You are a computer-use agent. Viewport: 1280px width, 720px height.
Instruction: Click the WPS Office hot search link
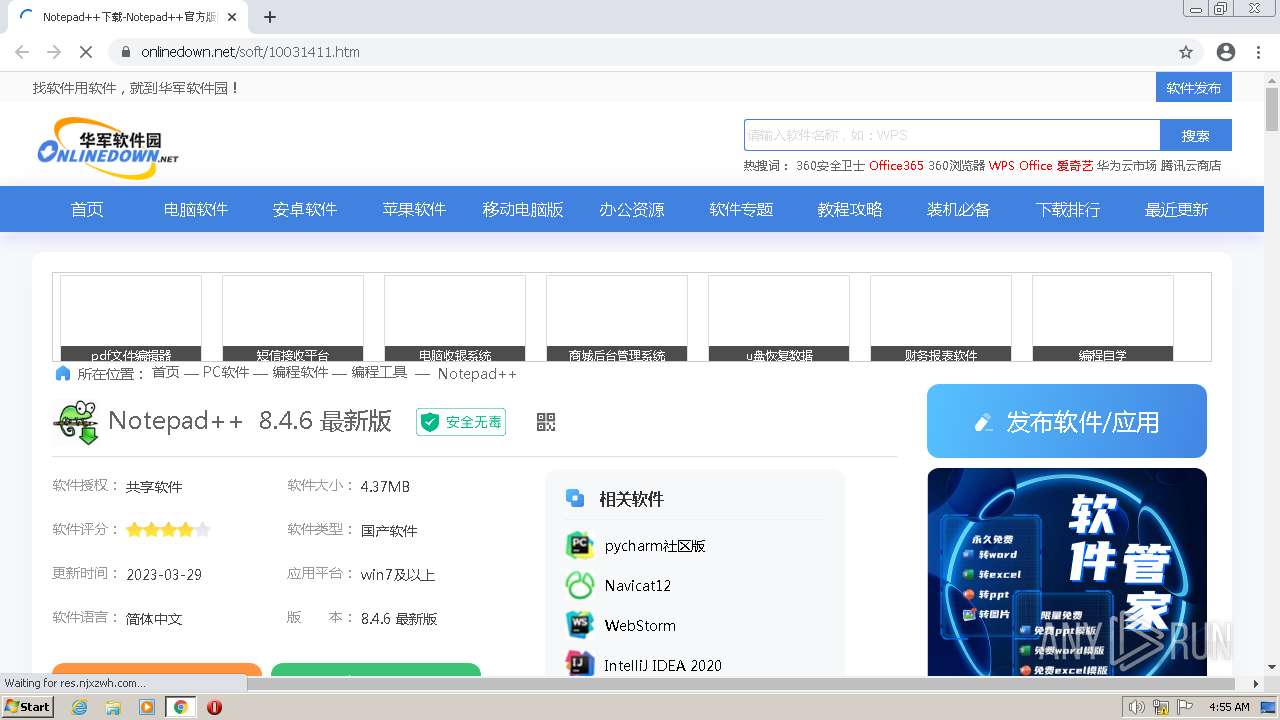1020,165
